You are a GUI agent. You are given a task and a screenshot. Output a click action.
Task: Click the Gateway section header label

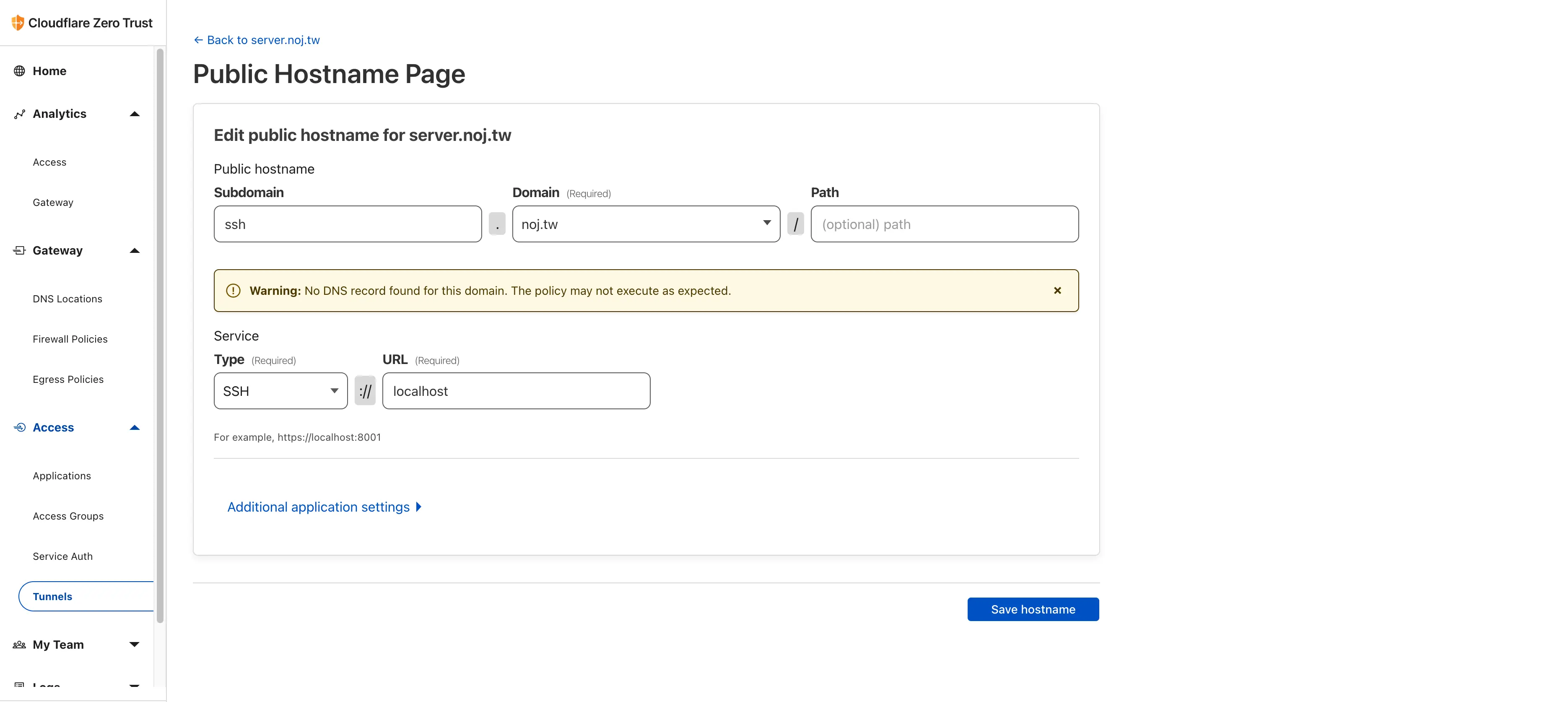tap(58, 250)
